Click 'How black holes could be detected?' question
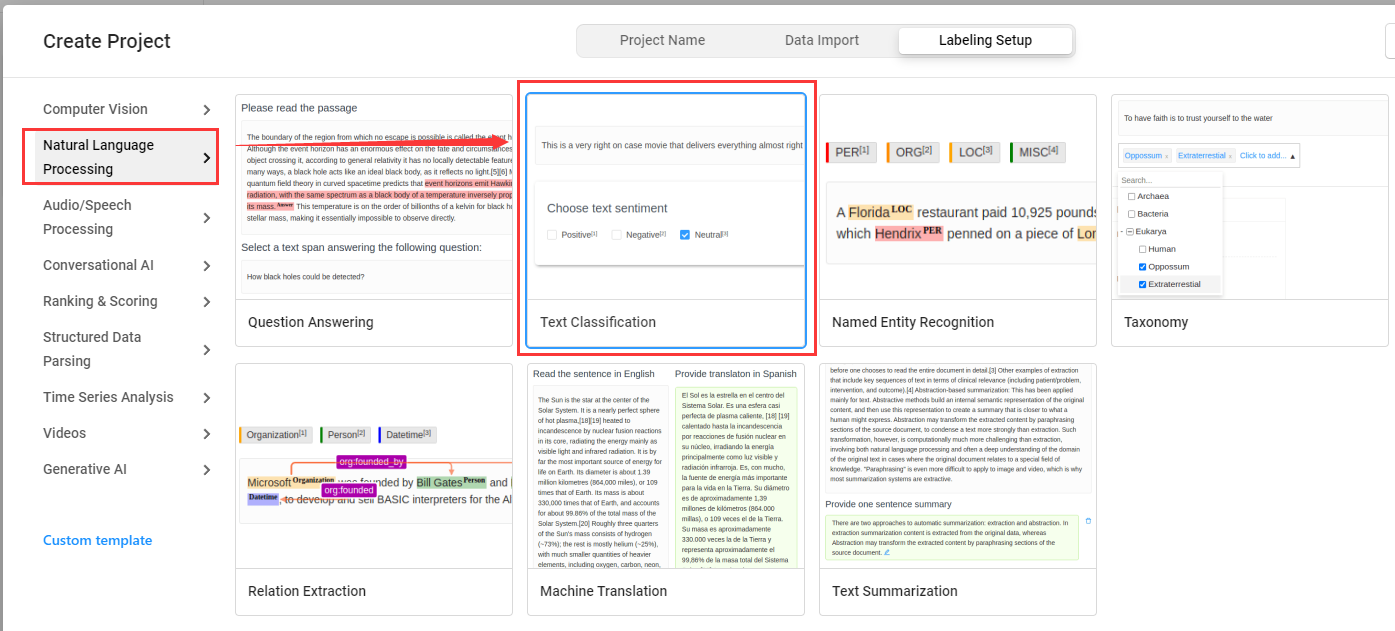The image size is (1395, 631). coord(306,276)
